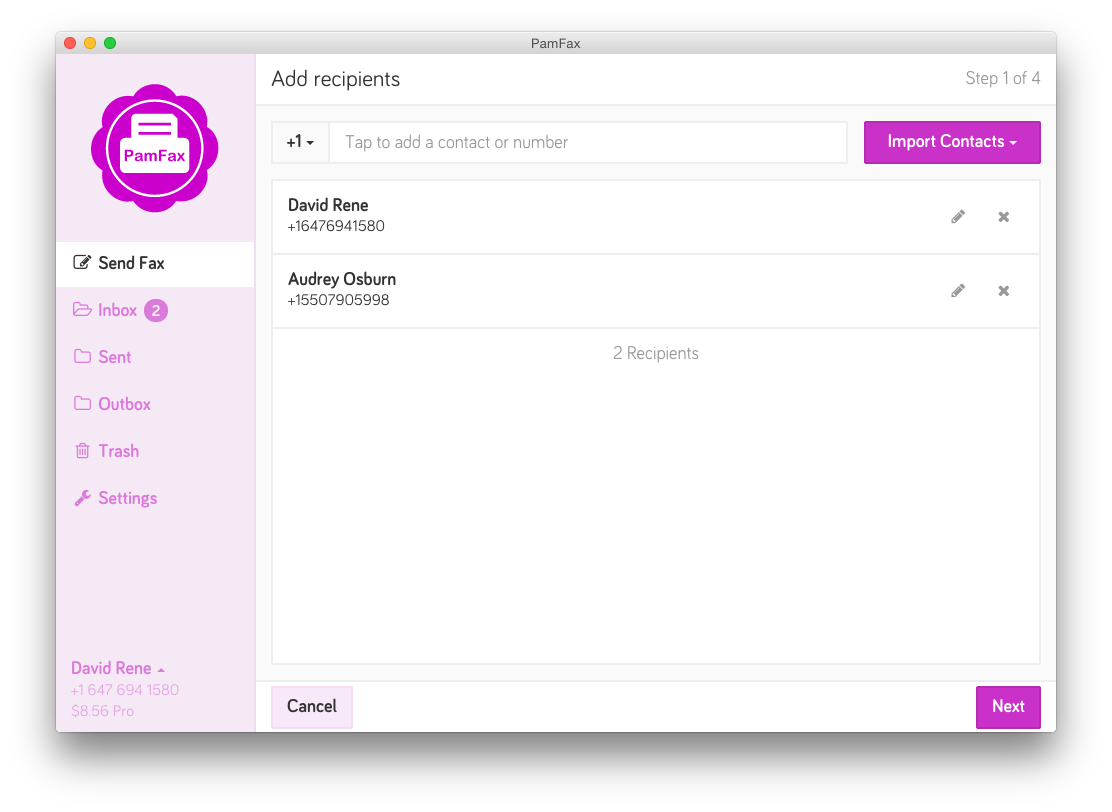Select the Audrey Osburn recipient name
The height and width of the screenshot is (812, 1112).
click(342, 279)
